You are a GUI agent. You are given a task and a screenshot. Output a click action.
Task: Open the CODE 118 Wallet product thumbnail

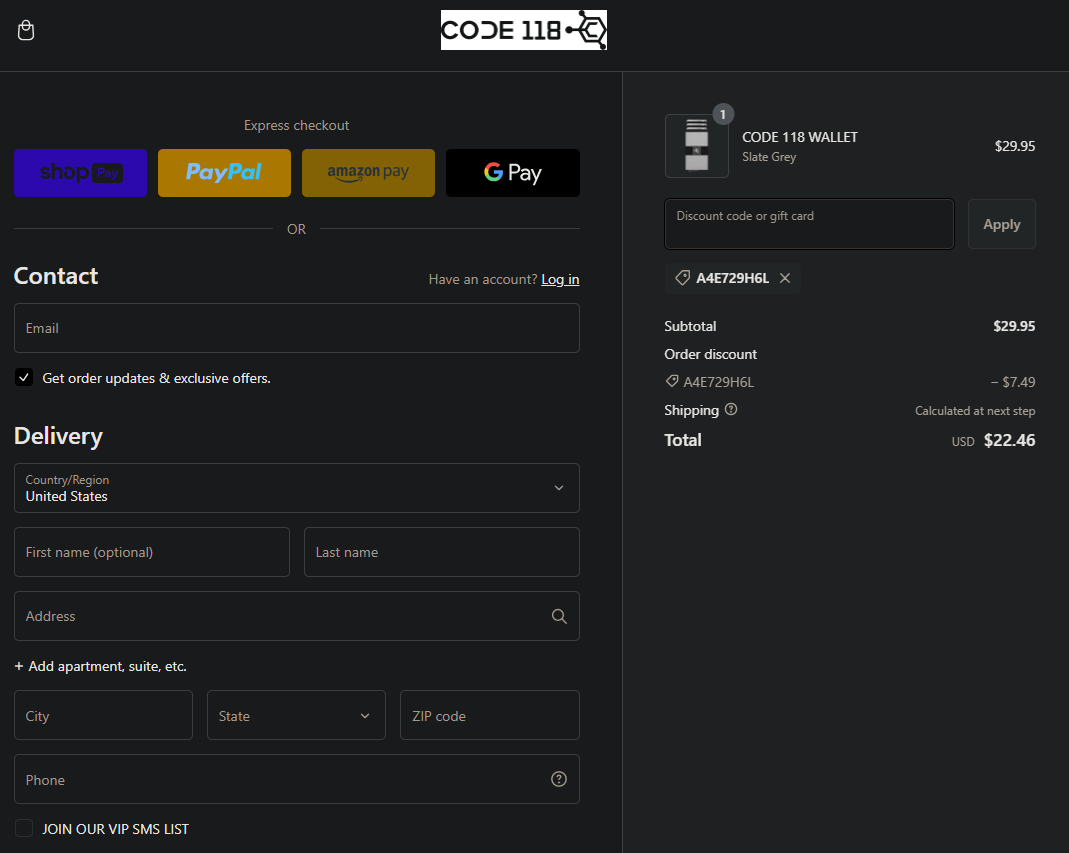pyautogui.click(x=697, y=146)
